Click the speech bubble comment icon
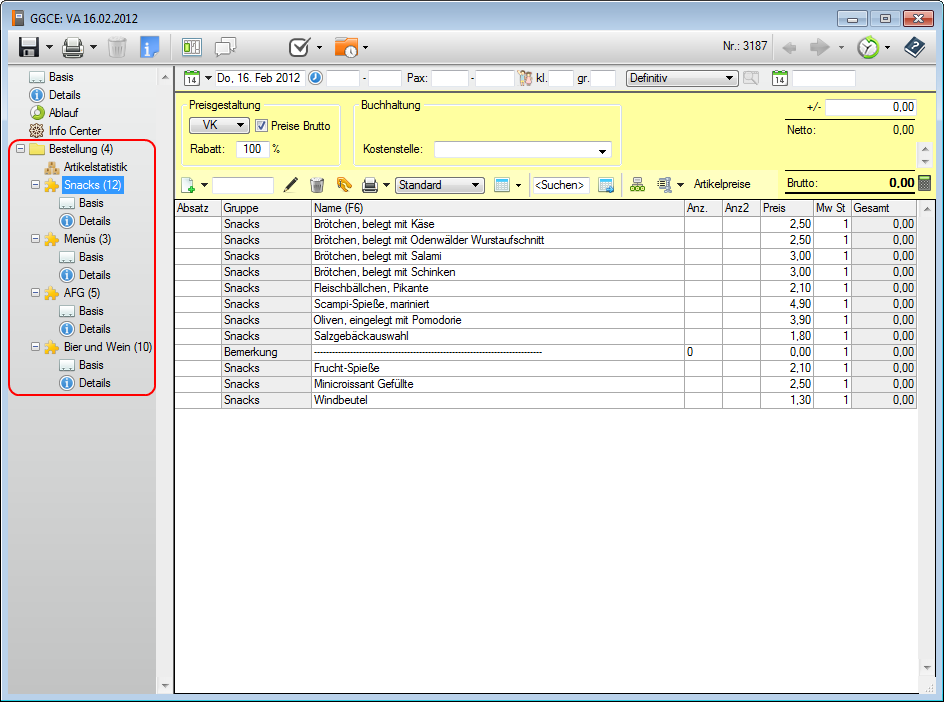The width and height of the screenshot is (944, 702). (x=226, y=47)
